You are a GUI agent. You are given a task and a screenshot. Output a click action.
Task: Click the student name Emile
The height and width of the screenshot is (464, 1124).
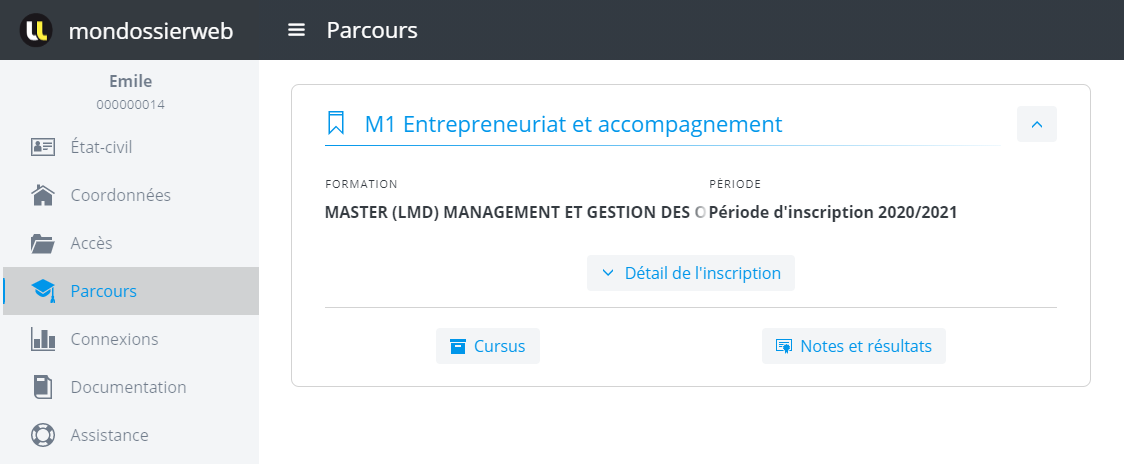[130, 81]
